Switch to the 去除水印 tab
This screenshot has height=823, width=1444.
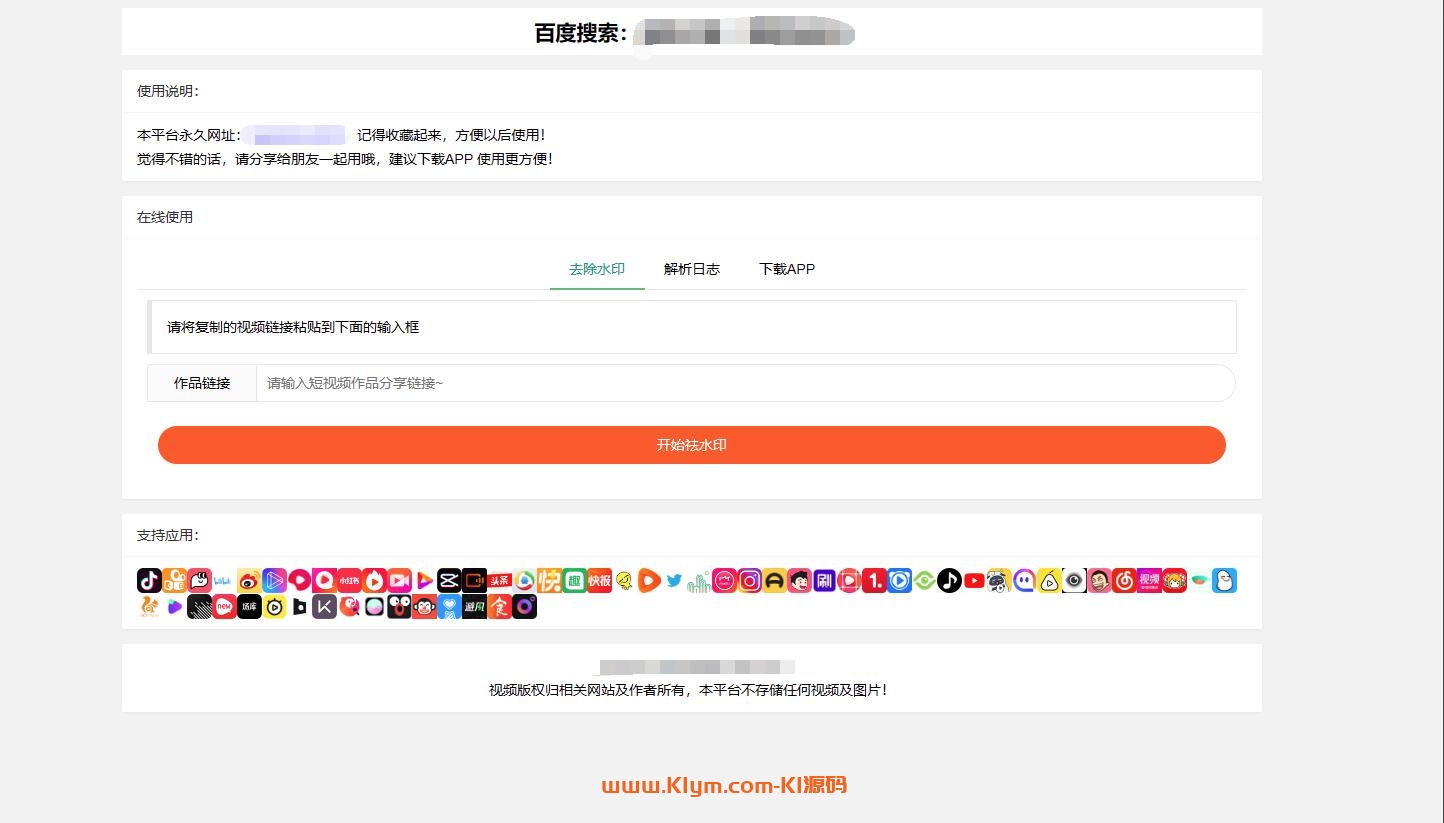coord(597,269)
